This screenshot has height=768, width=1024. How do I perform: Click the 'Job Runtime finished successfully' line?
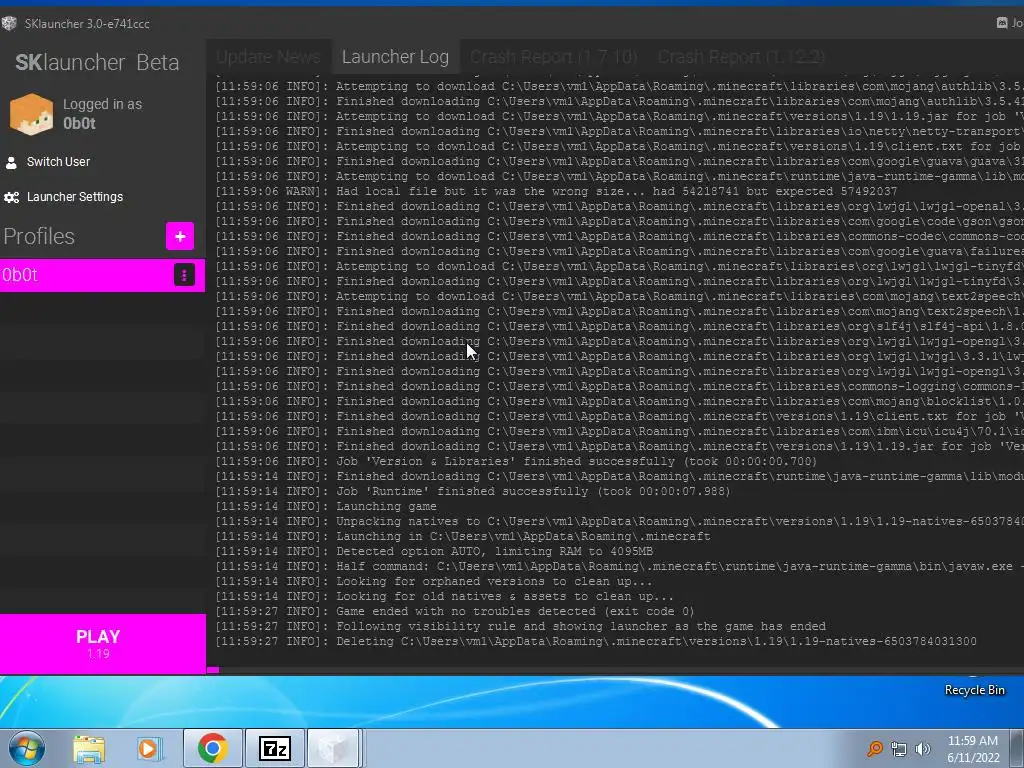(473, 491)
